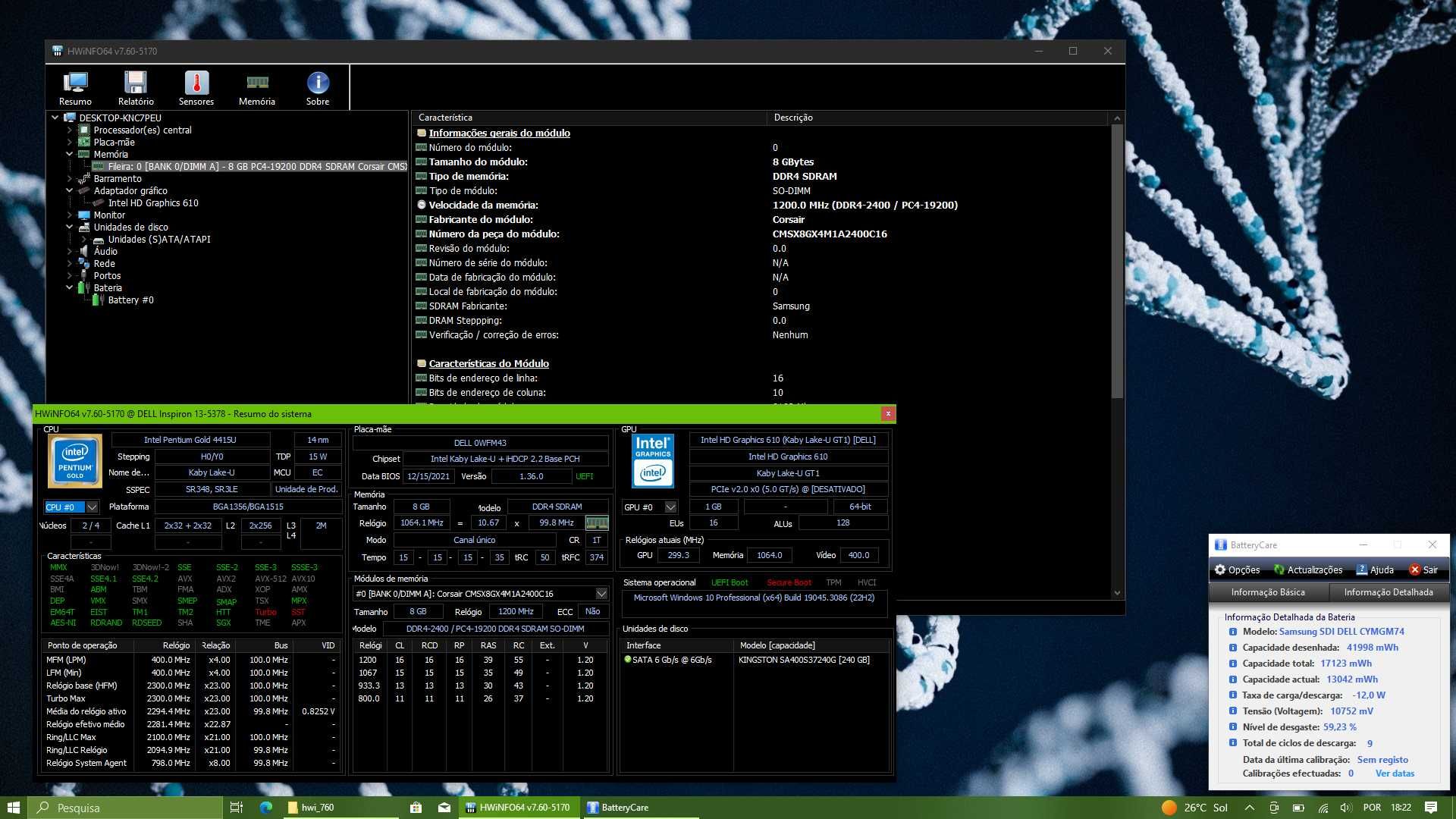Close the system summary window

[888, 413]
